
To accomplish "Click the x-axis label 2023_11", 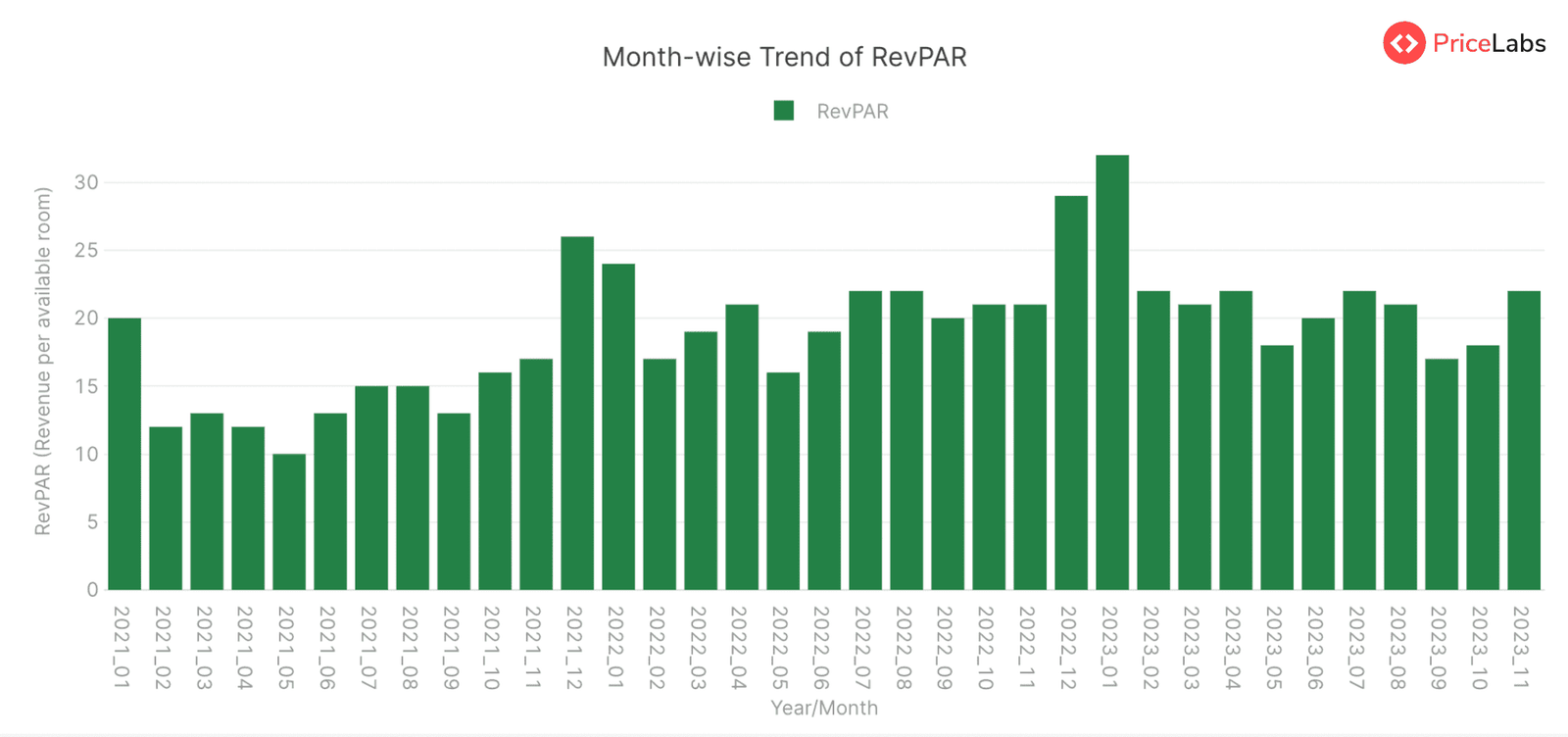I will click(x=1521, y=647).
